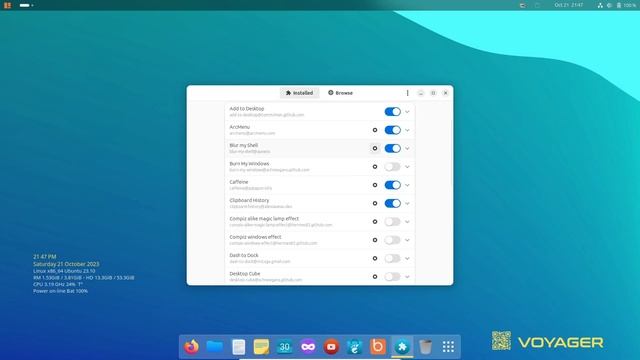Screen dimensions: 640x360
Task: Open the activities menu icon in top-left corner
Action: [x=7, y=5]
